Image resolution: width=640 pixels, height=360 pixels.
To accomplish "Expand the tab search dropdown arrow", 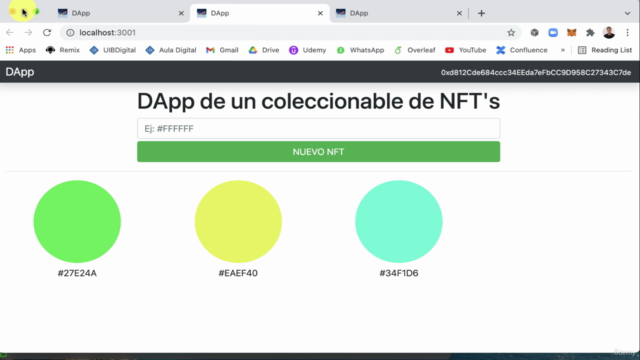I will tap(627, 13).
